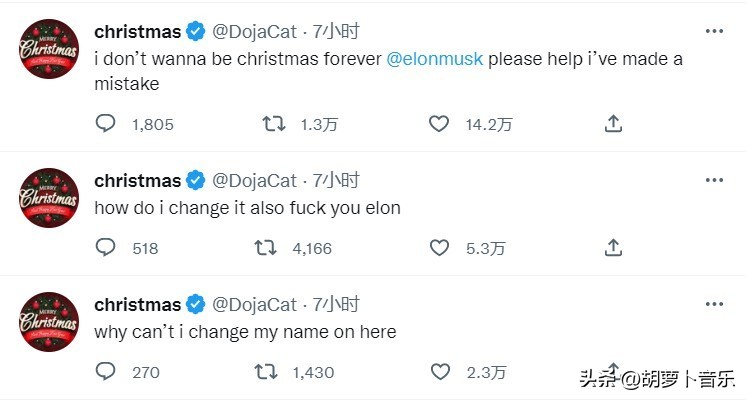Share the first tweet via share icon
Viewport: 747px width, 400px height.
[614, 124]
